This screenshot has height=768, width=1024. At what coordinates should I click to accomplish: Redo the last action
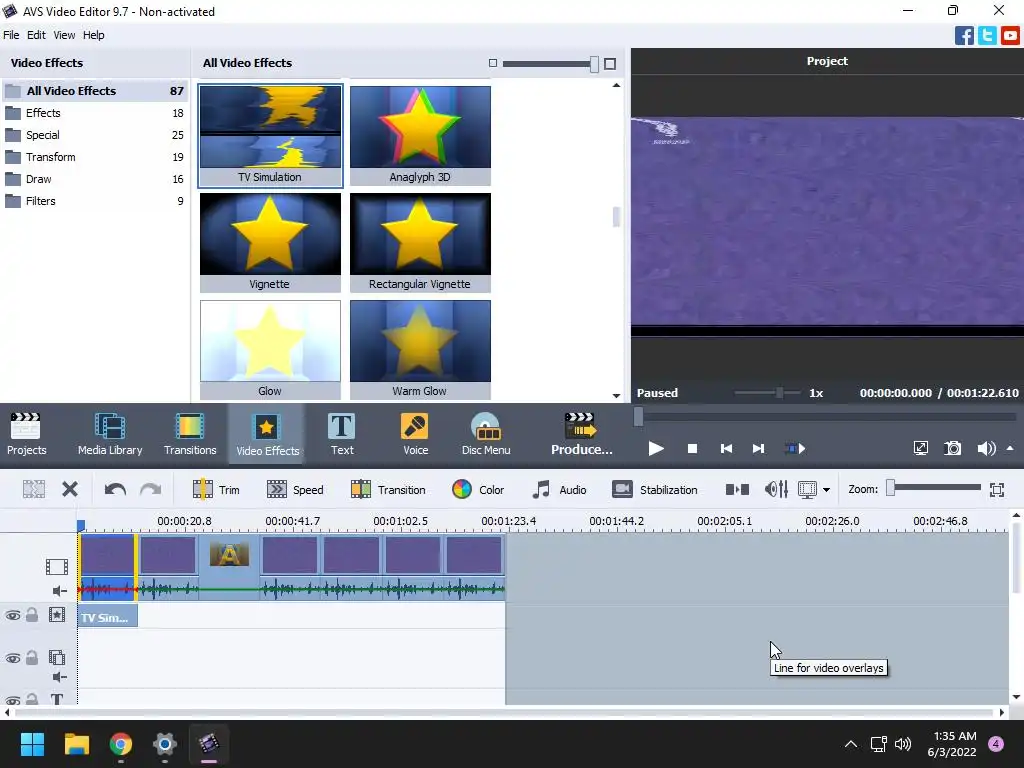tap(150, 489)
